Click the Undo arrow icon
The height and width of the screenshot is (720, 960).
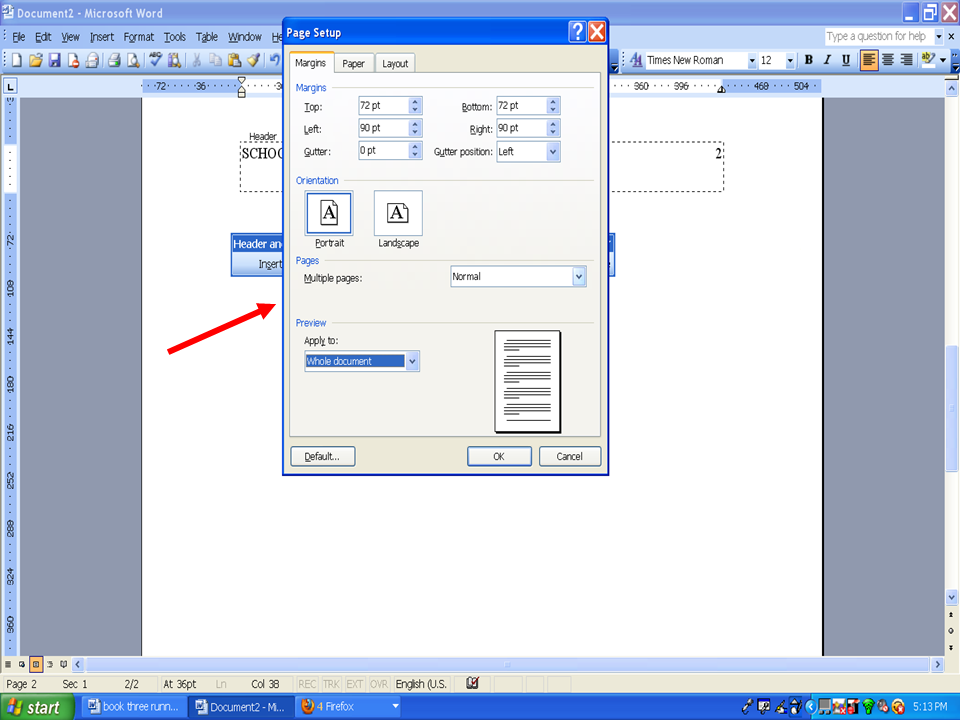click(x=275, y=60)
